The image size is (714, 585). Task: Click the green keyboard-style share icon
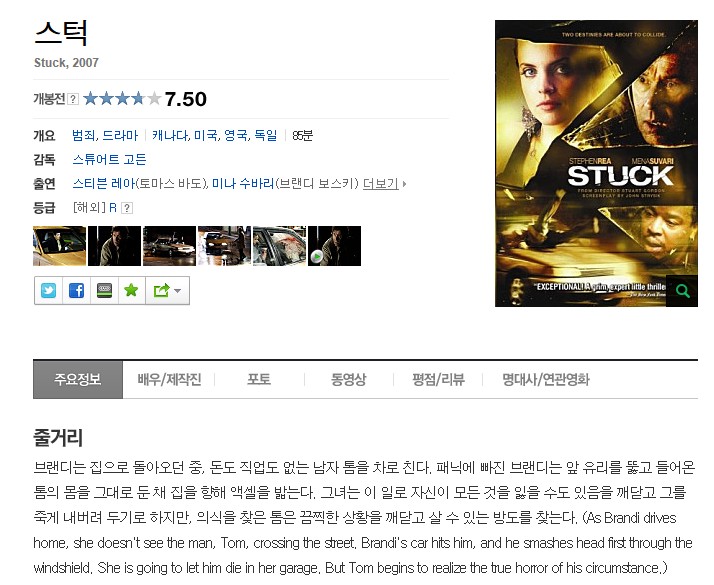104,290
